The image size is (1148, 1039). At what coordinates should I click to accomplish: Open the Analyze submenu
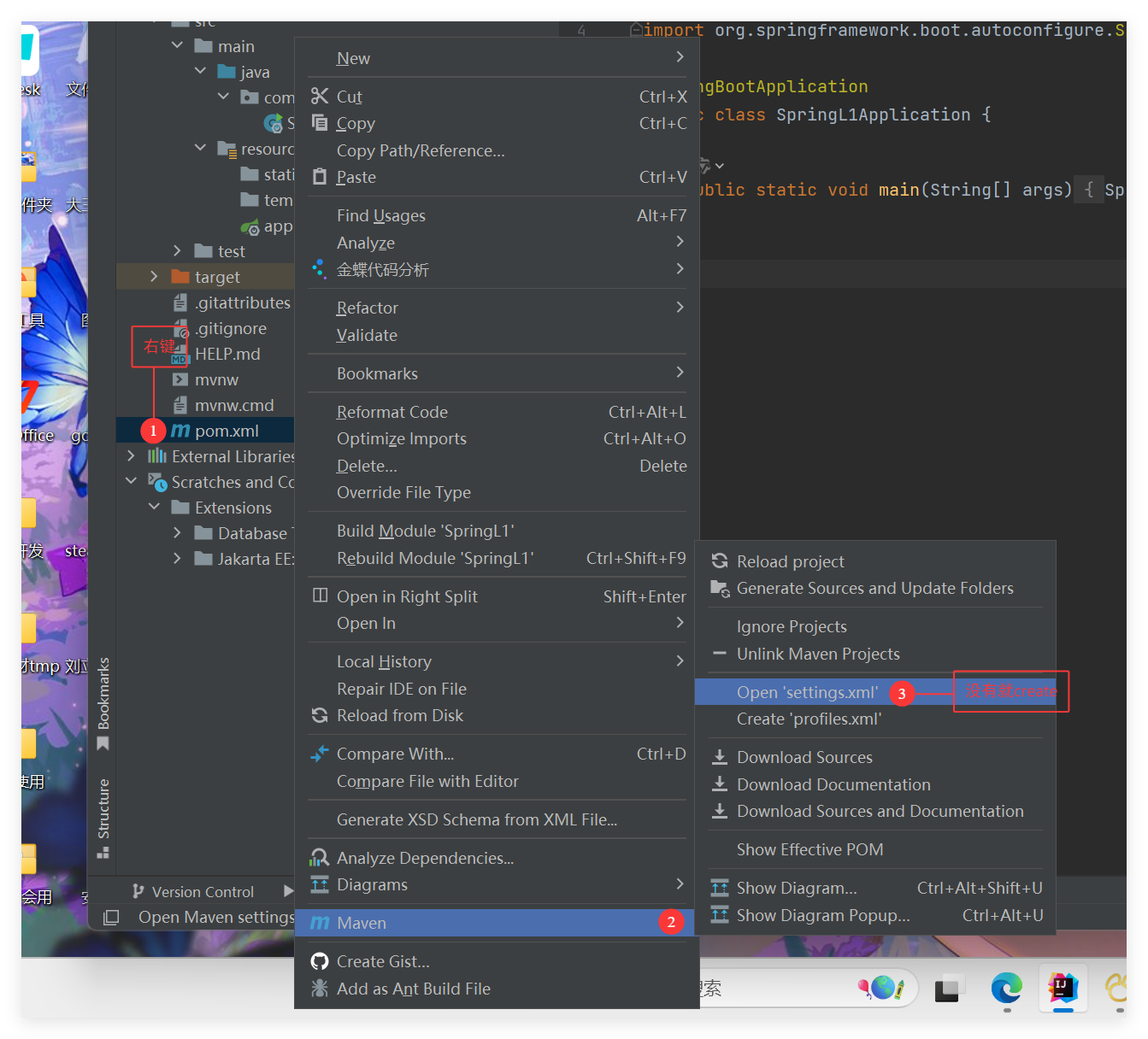click(497, 243)
